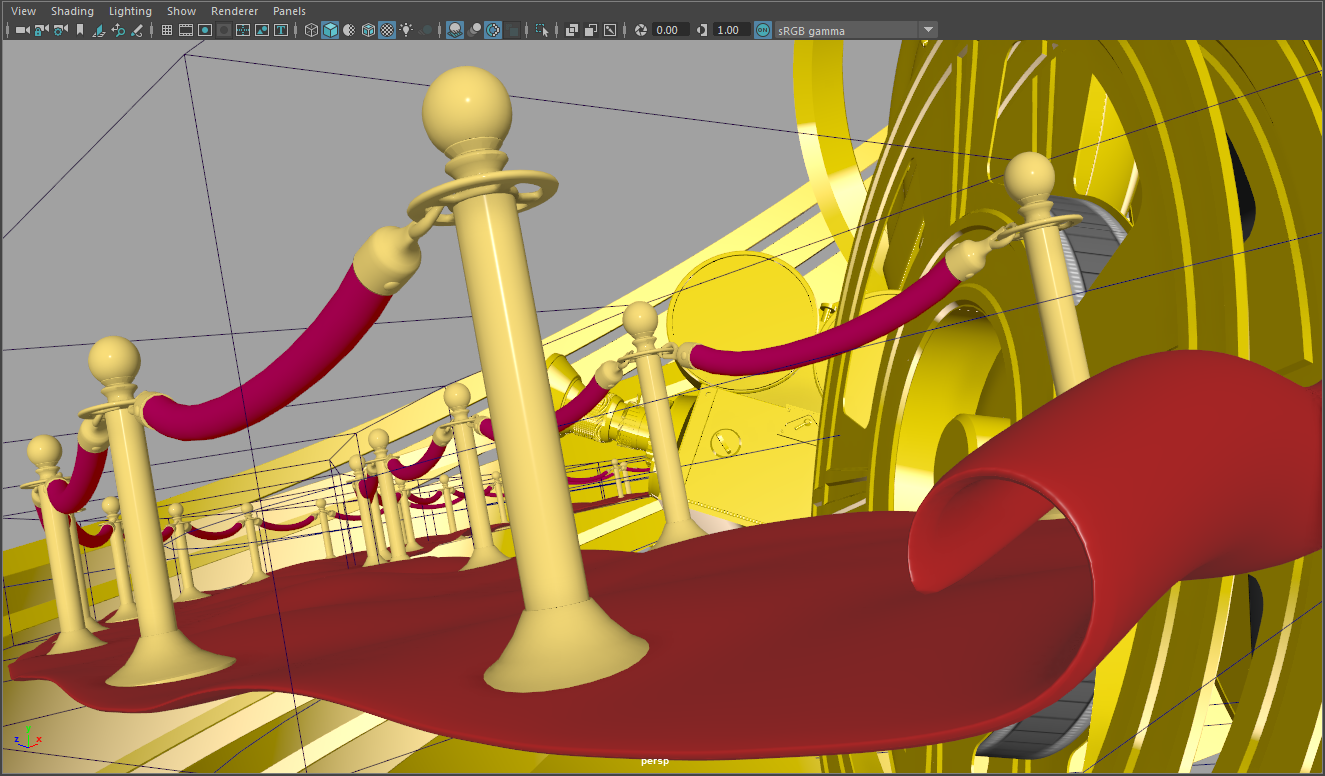This screenshot has height=776, width=1325.
Task: Toggle the color management ON button
Action: click(x=763, y=30)
